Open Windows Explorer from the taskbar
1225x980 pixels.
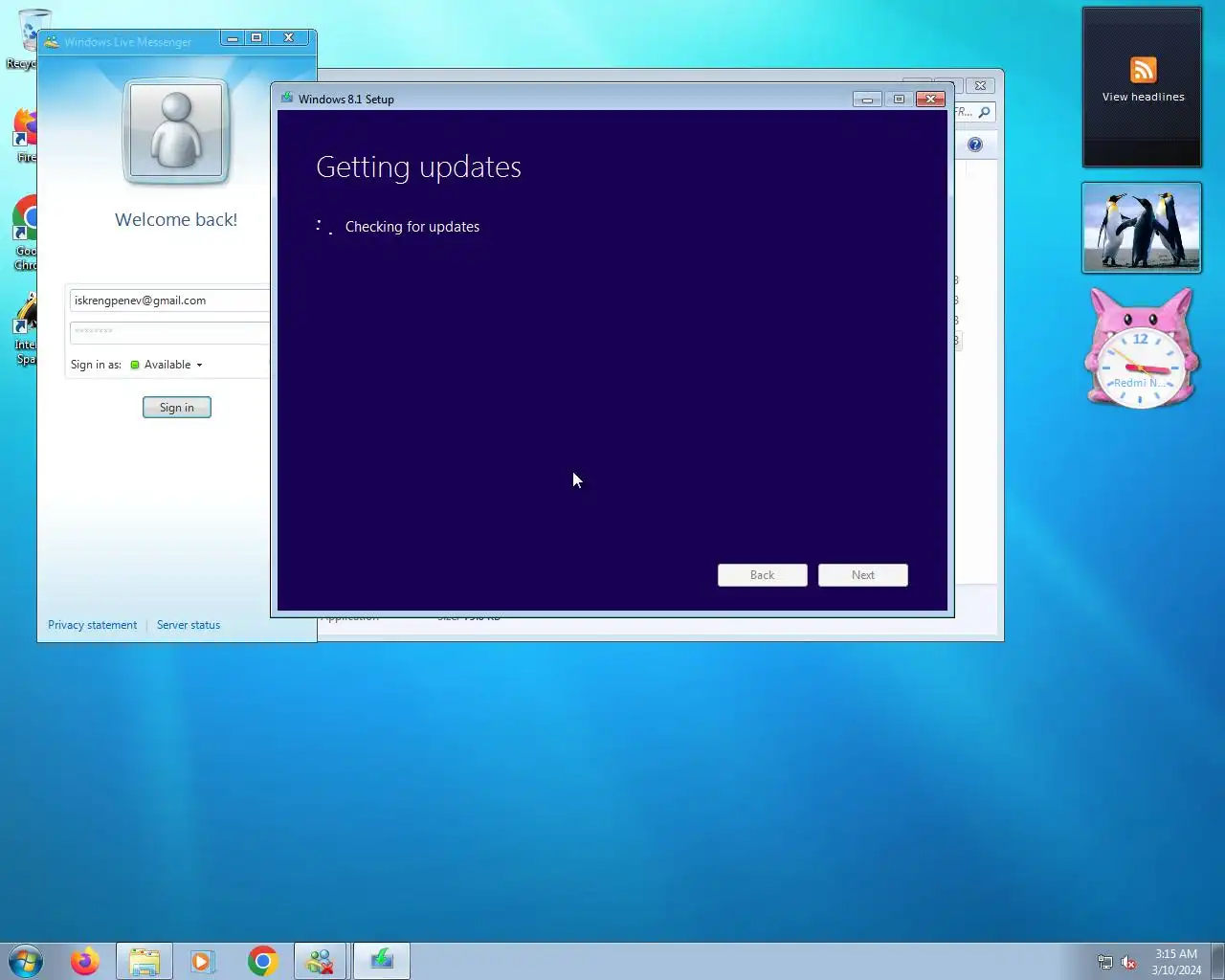pyautogui.click(x=145, y=961)
